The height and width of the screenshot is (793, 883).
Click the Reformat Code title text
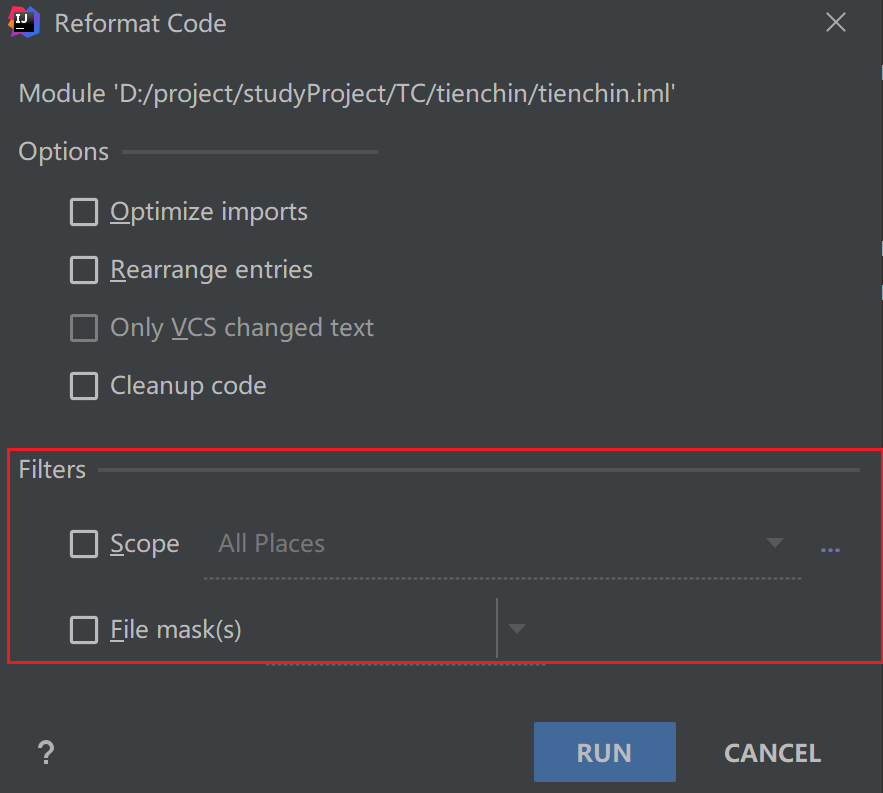(x=140, y=23)
